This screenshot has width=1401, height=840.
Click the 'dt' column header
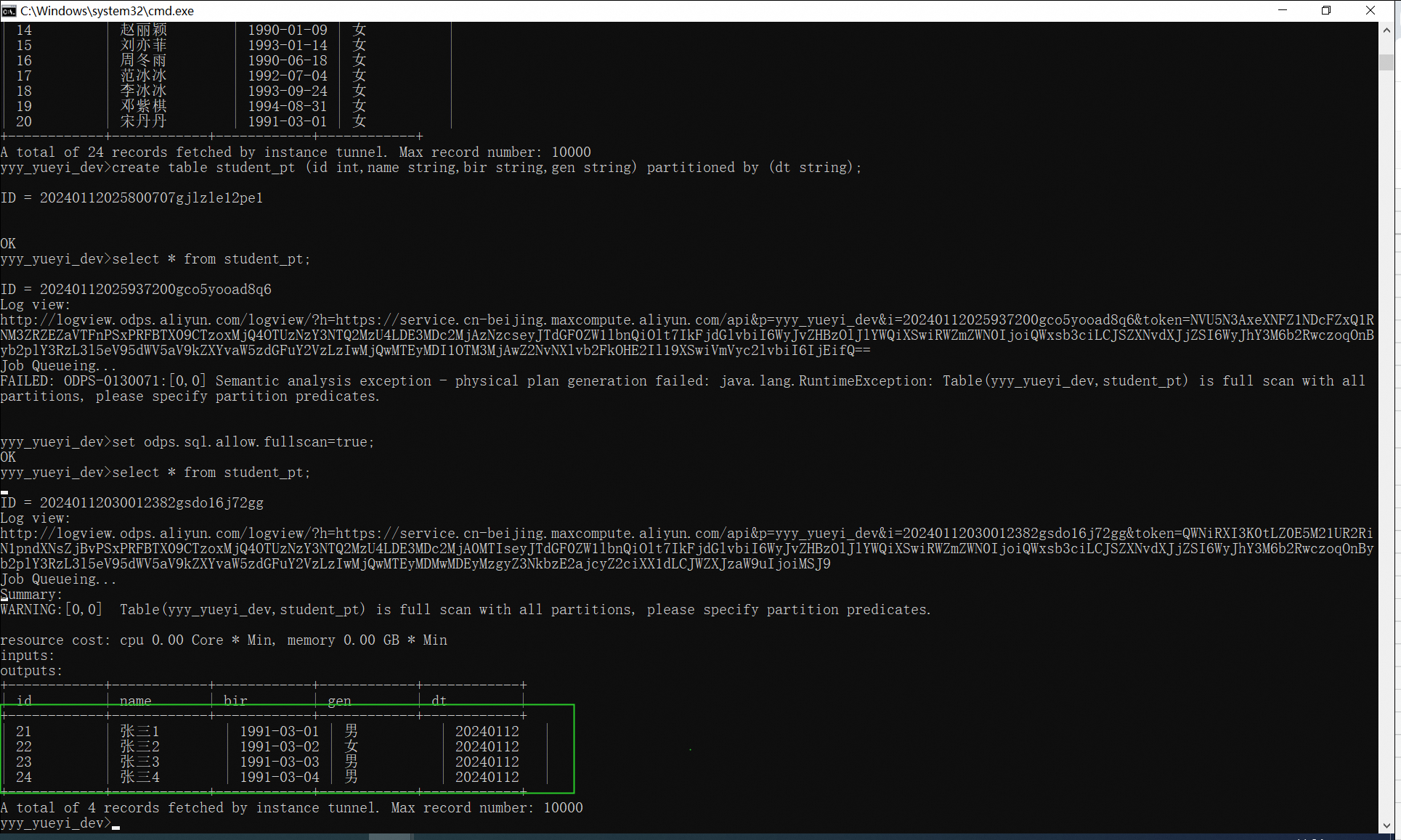(439, 701)
